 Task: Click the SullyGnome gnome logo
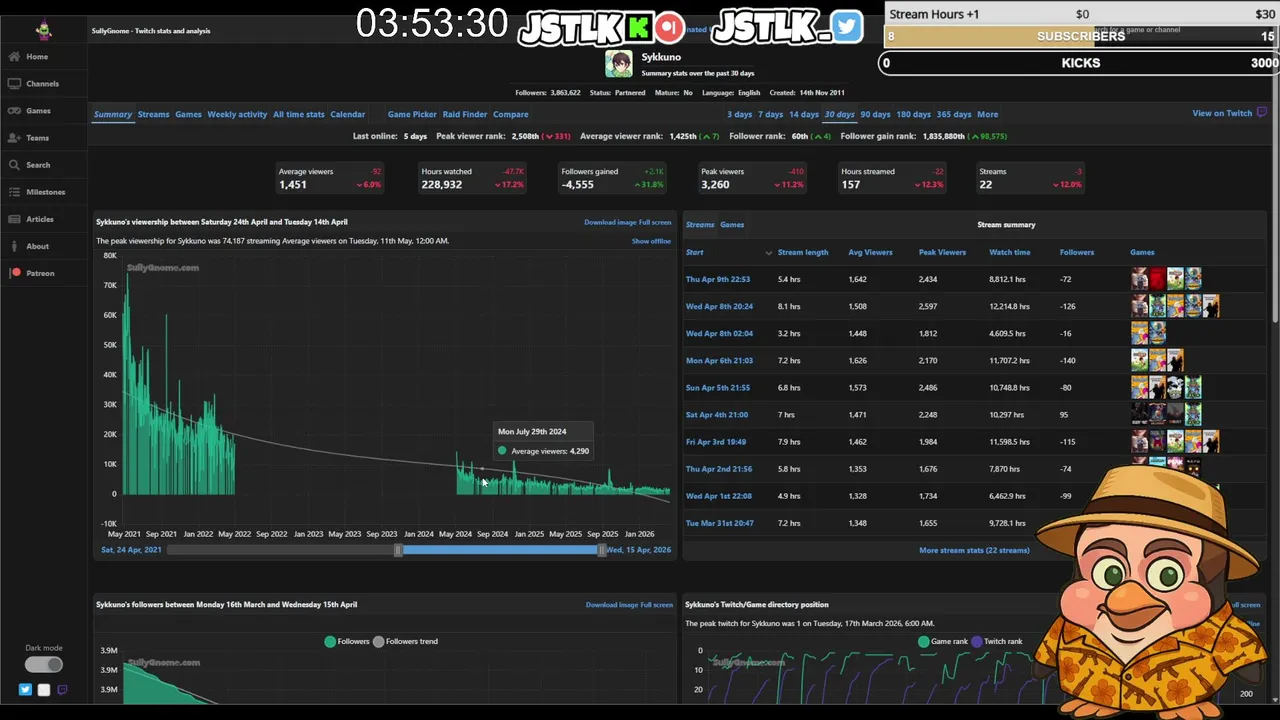[x=43, y=29]
